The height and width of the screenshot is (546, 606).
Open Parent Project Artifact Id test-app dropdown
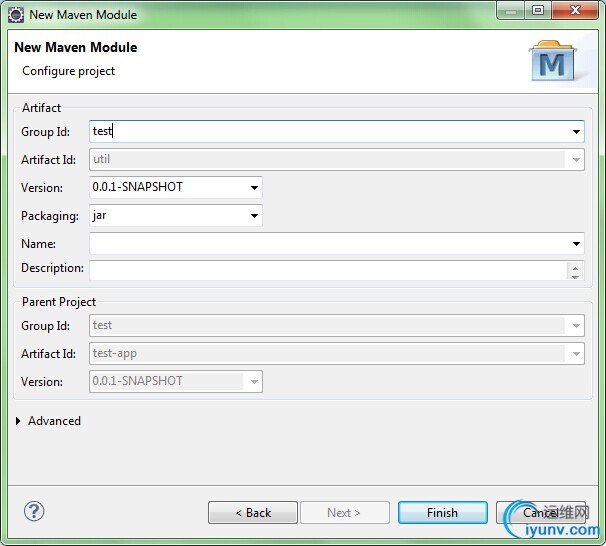pyautogui.click(x=576, y=354)
